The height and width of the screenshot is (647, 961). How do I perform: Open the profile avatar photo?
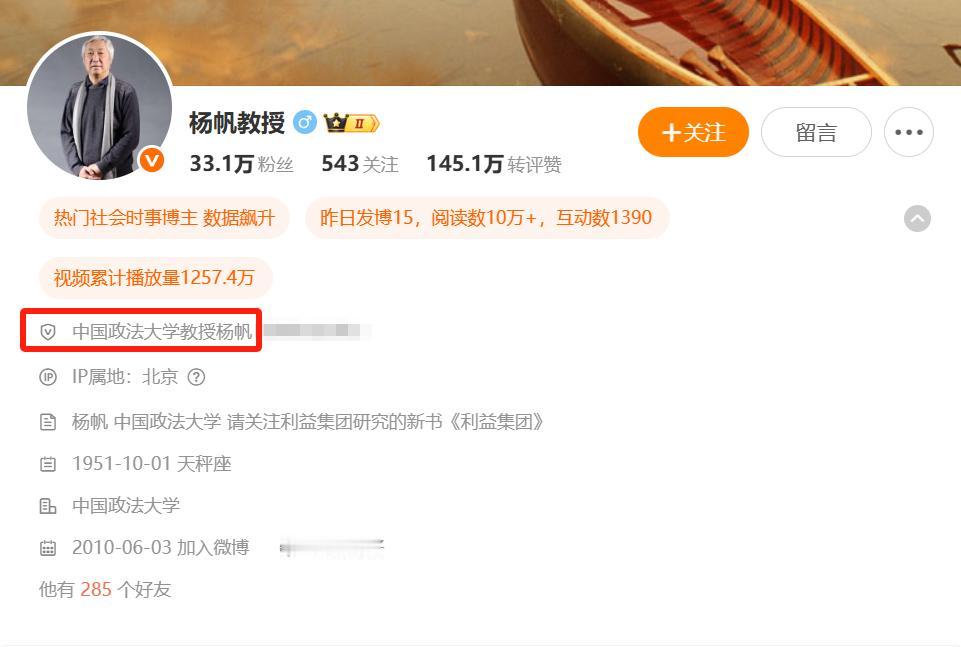(x=99, y=106)
